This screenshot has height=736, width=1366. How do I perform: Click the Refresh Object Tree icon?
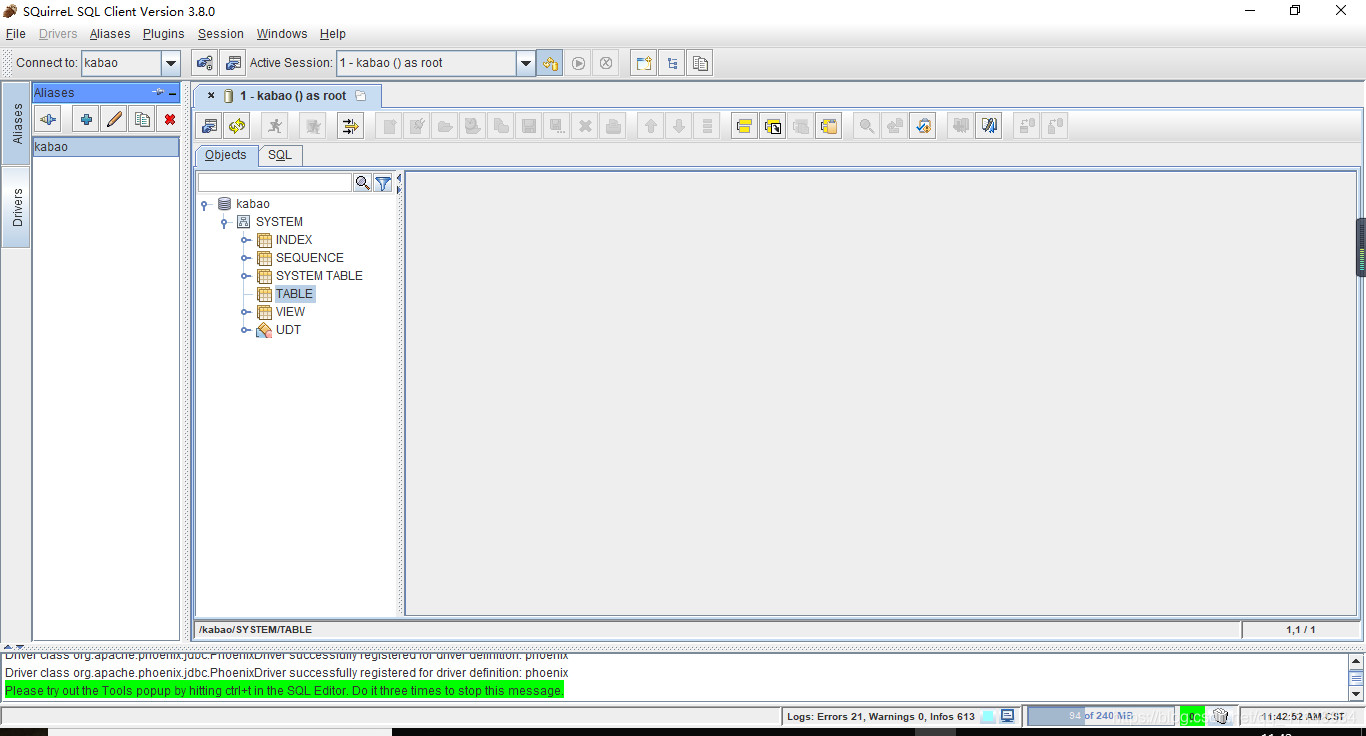click(x=237, y=125)
